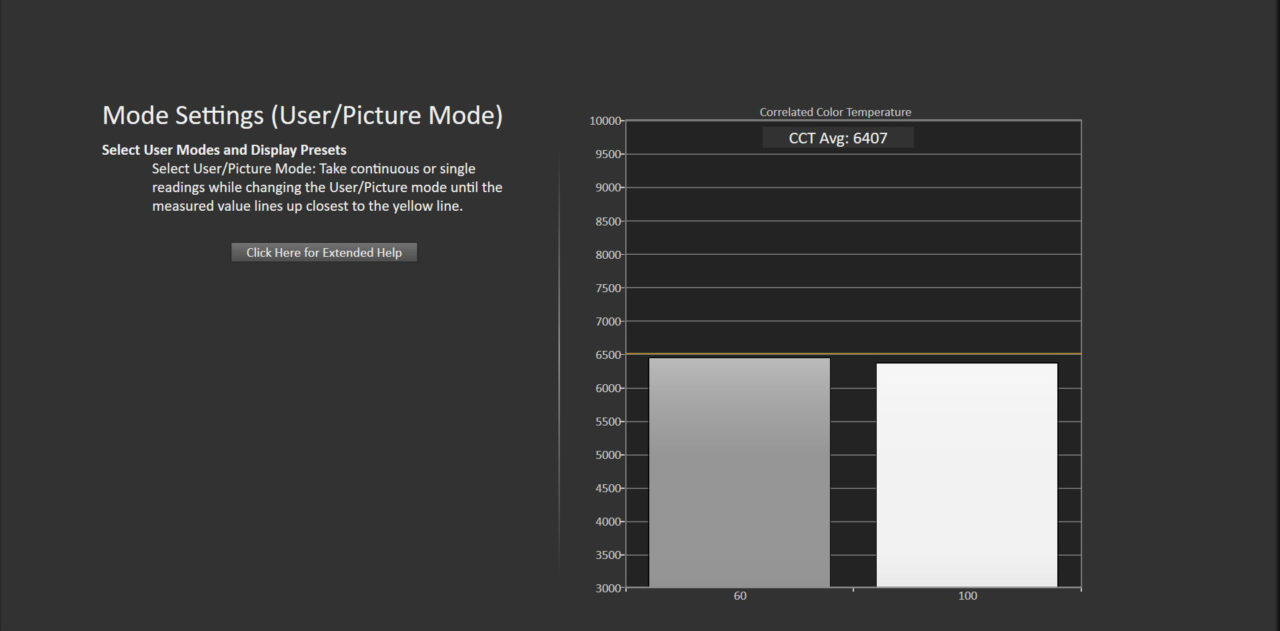The height and width of the screenshot is (631, 1280).
Task: Click the 10000 label on y-axis
Action: 606,121
